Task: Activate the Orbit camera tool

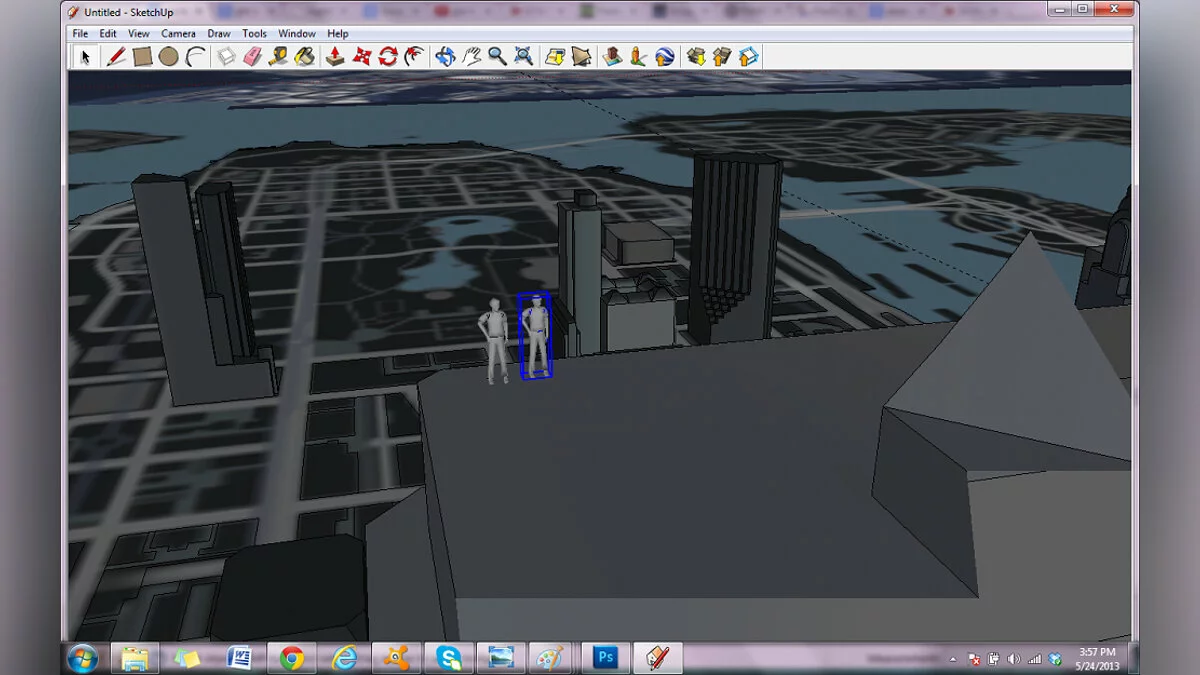Action: coord(445,57)
